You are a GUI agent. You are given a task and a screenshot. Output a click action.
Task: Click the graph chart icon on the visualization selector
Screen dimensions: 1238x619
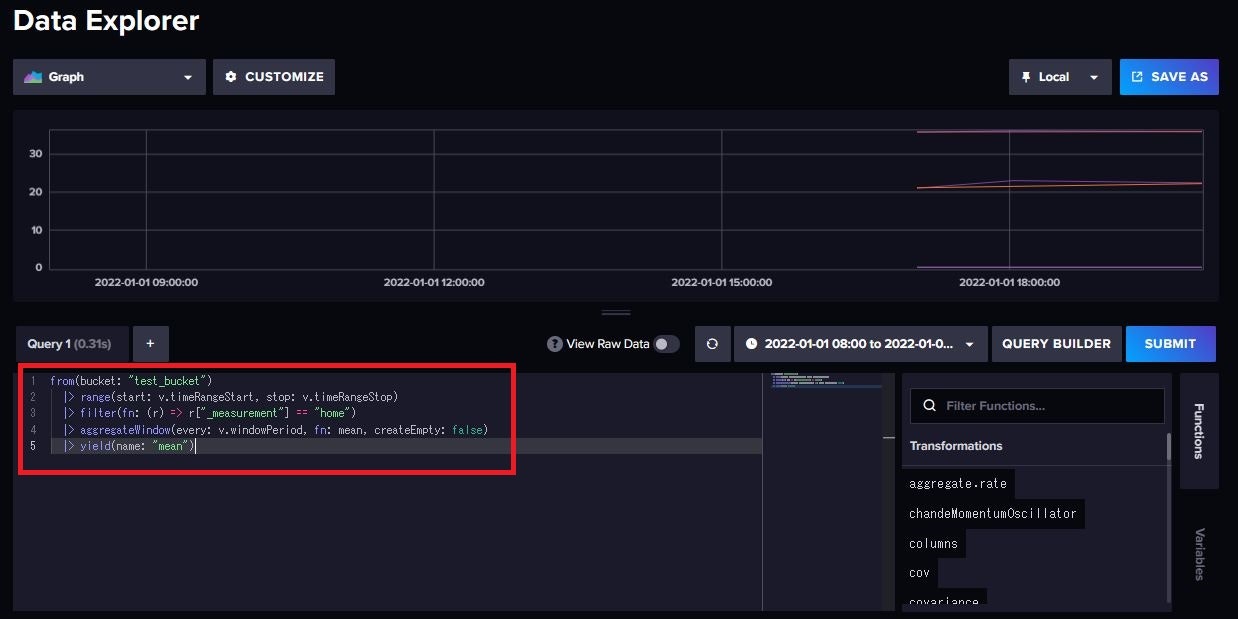click(x=31, y=76)
